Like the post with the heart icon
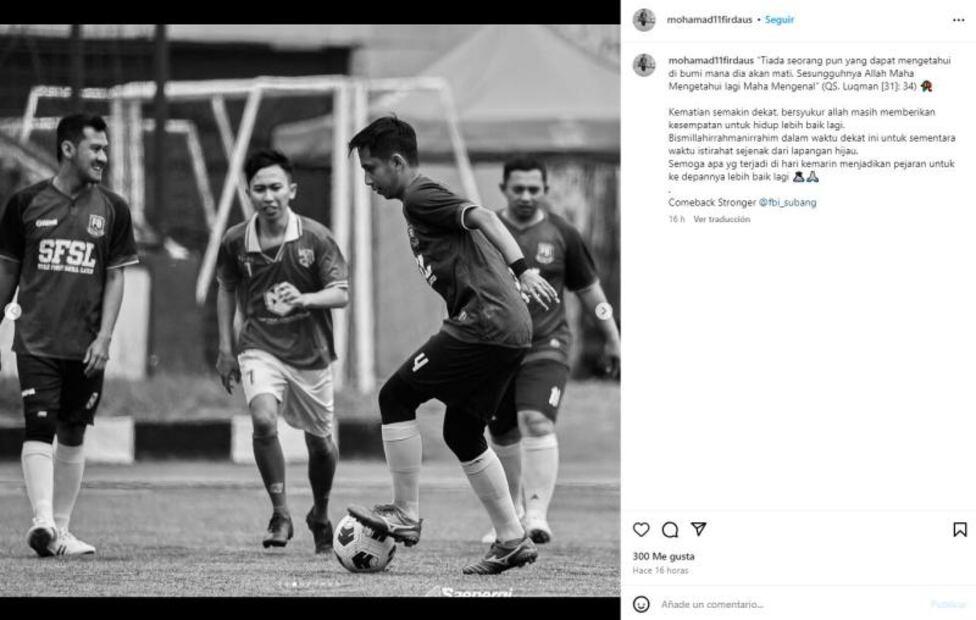The height and width of the screenshot is (620, 976). (641, 530)
